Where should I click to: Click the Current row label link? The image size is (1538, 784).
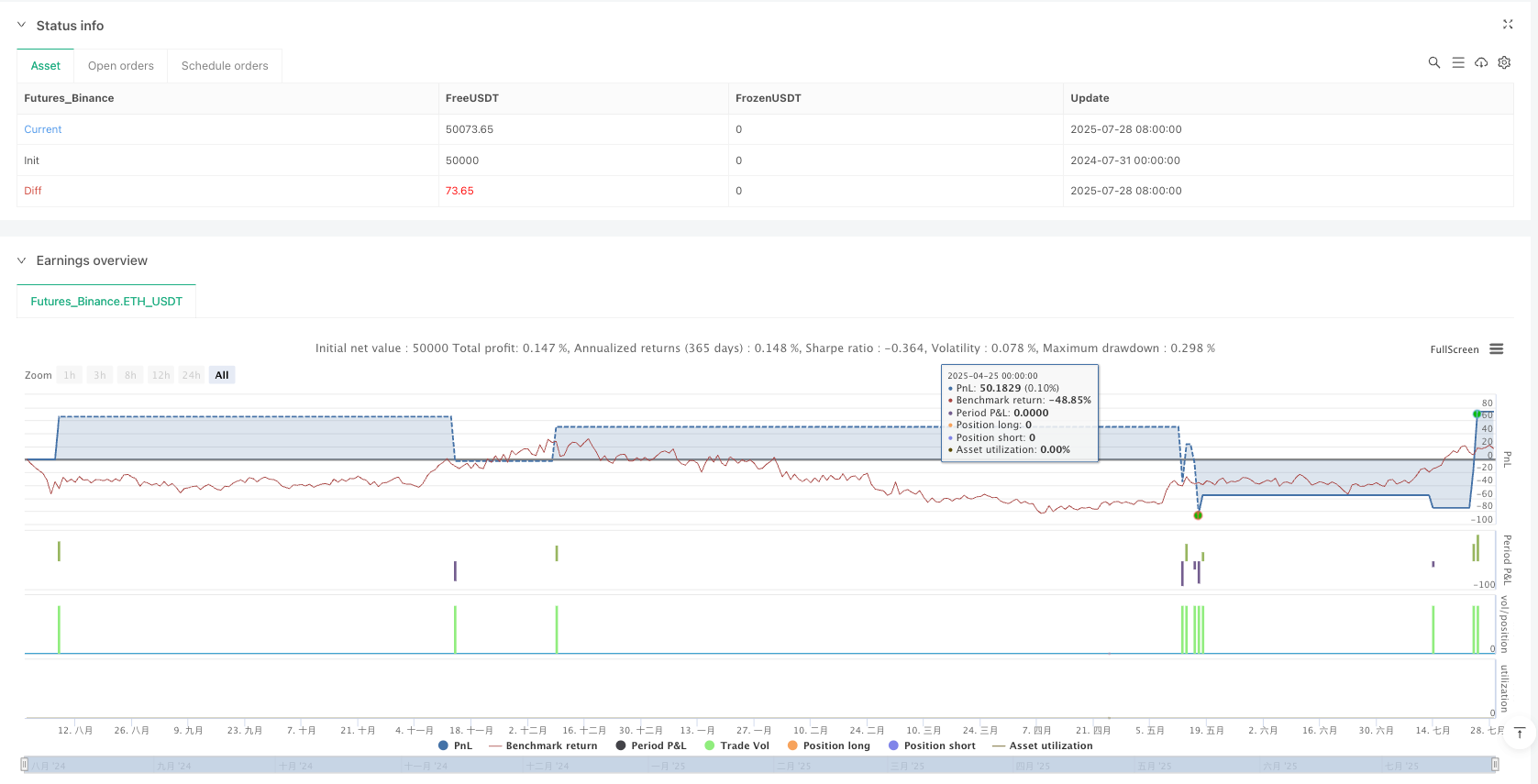43,129
